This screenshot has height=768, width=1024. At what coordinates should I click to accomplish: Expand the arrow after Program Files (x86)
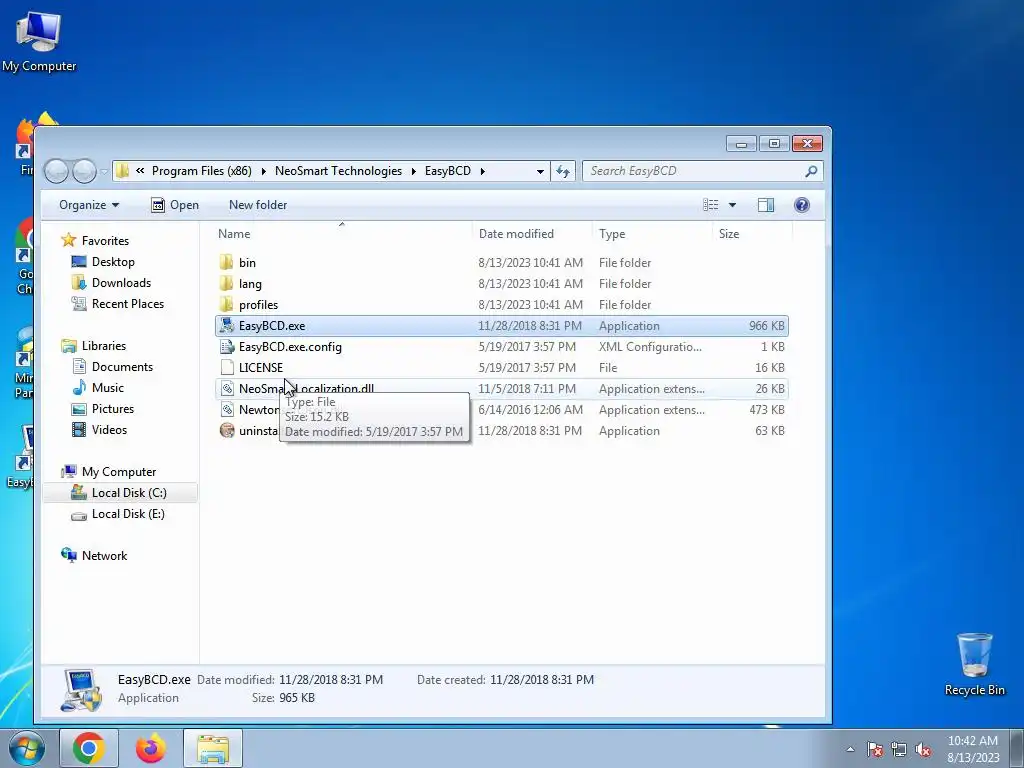pyautogui.click(x=263, y=171)
